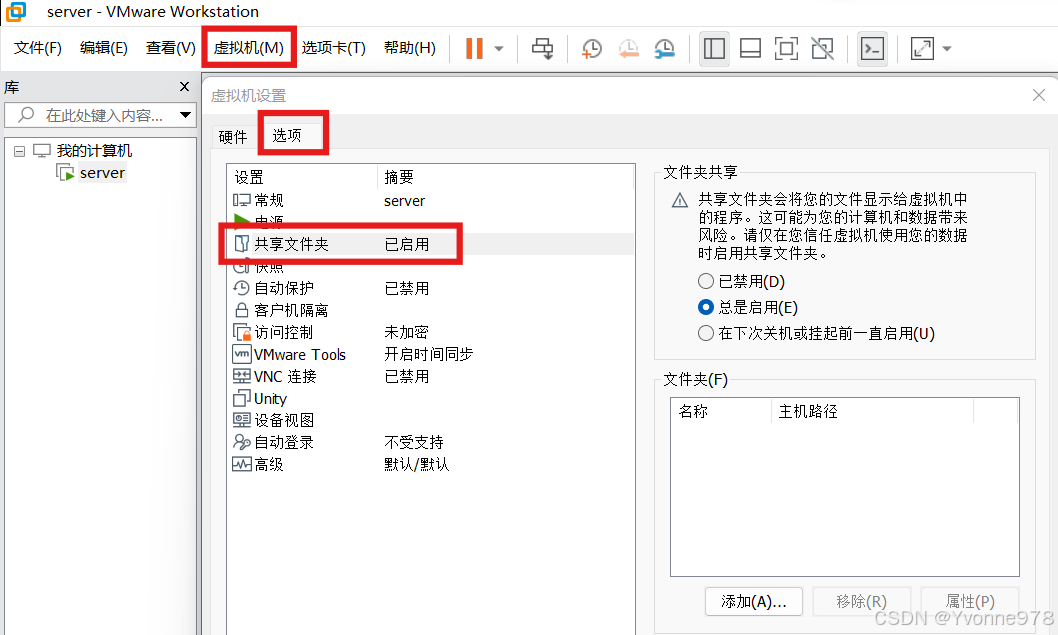
Task: Open the power options dropdown next to pause
Action: [x=499, y=49]
